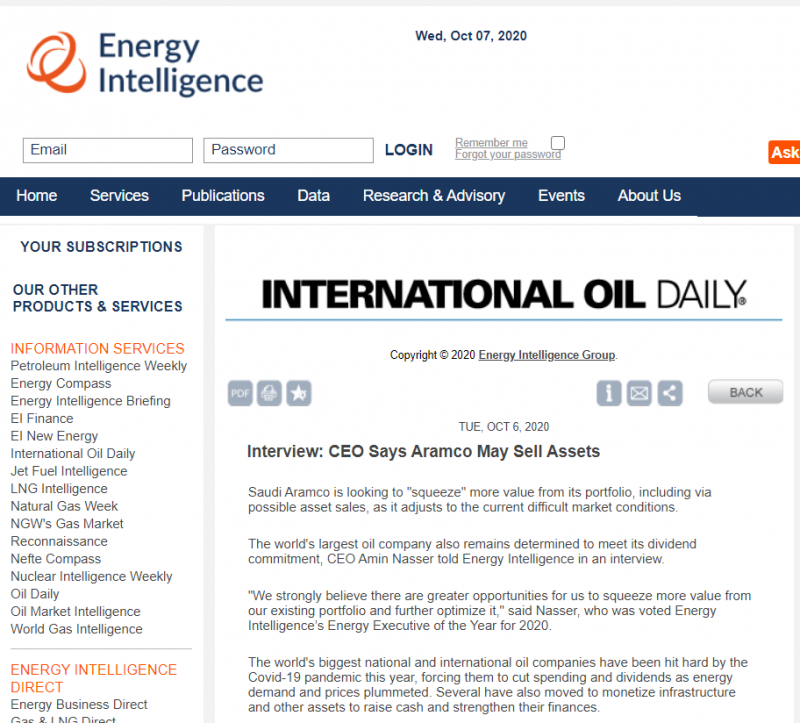800x723 pixels.
Task: Click the share article icon
Action: click(x=670, y=393)
